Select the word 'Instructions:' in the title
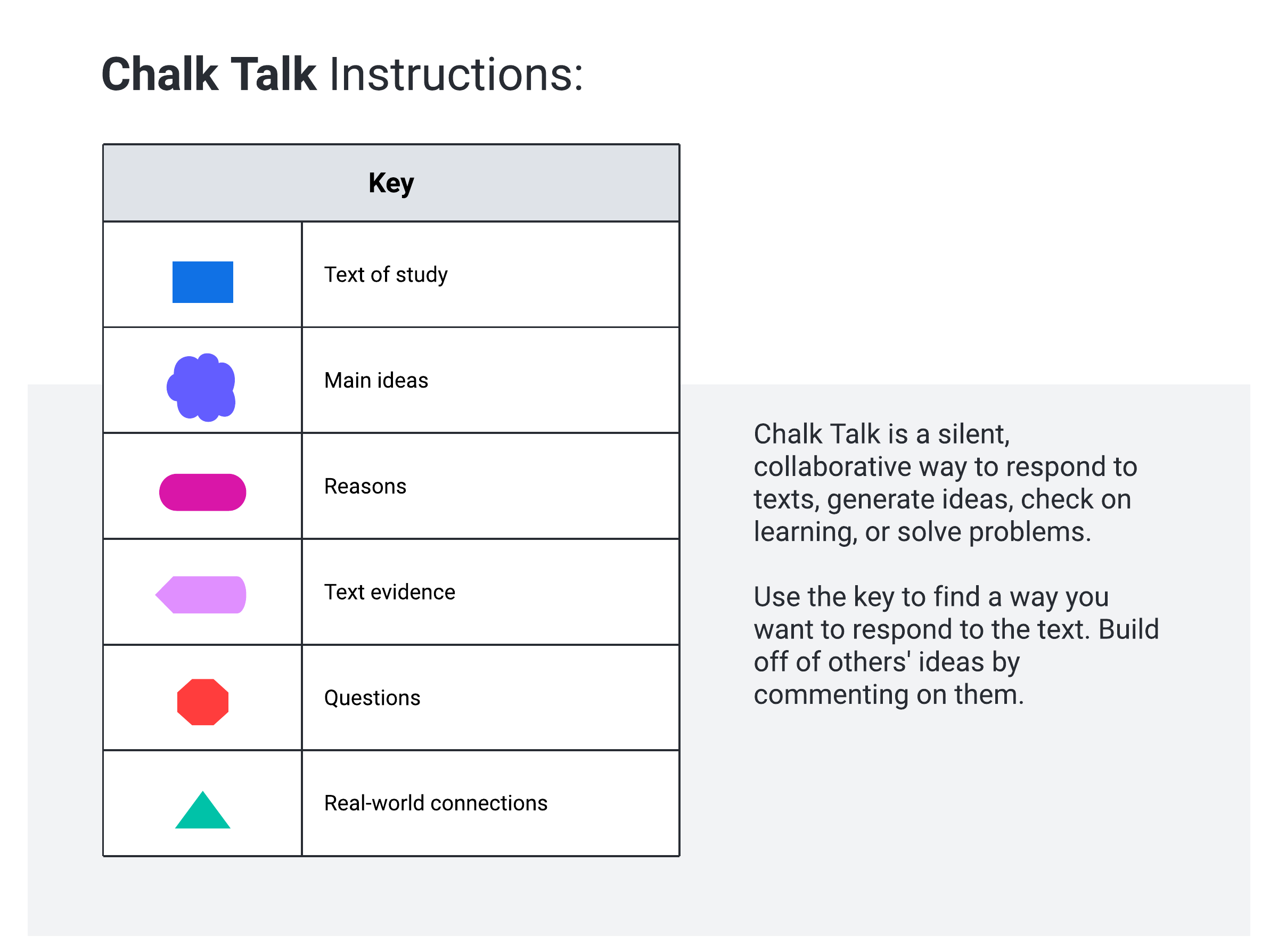 coord(456,75)
